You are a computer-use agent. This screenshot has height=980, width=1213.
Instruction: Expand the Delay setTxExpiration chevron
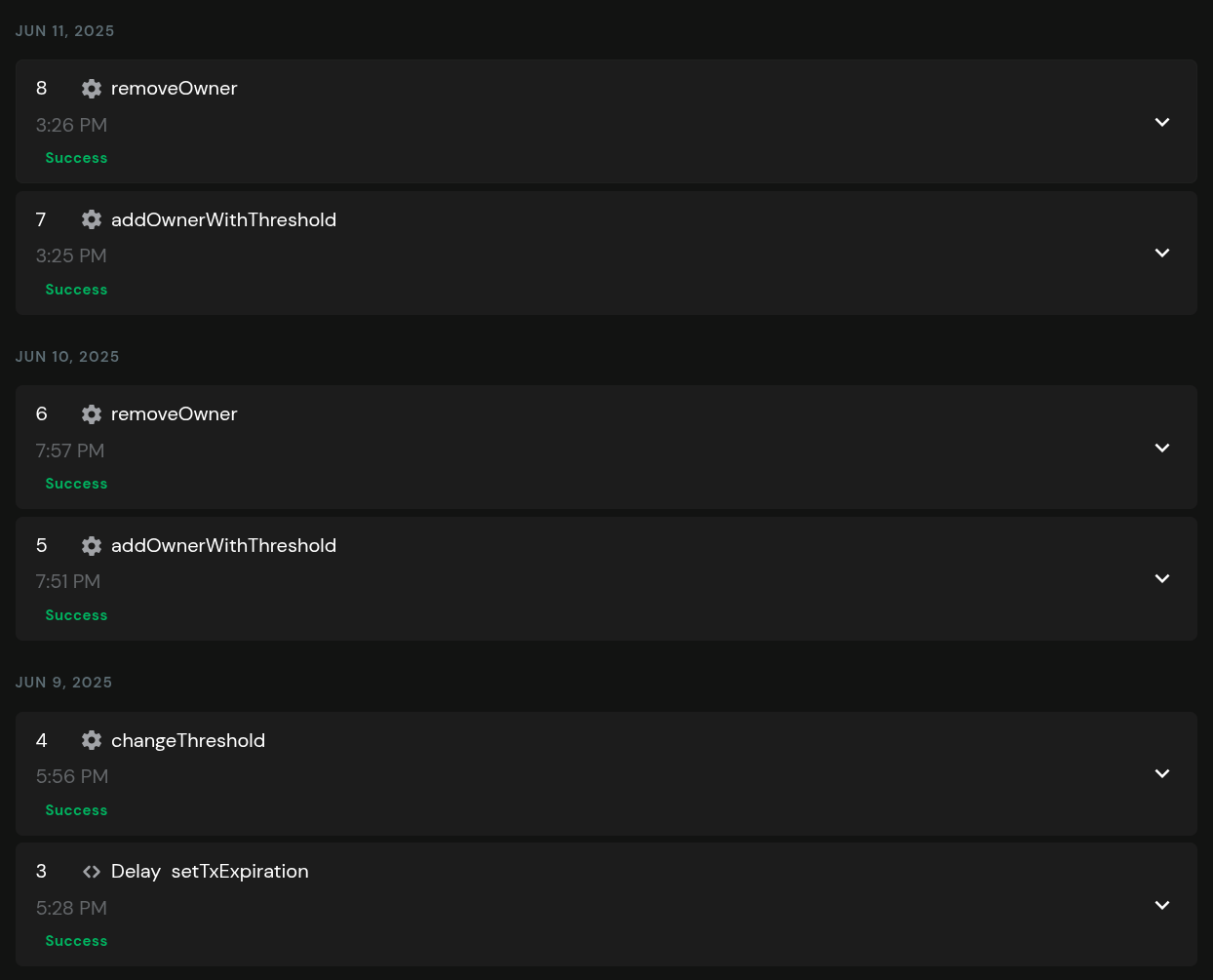(x=1161, y=905)
